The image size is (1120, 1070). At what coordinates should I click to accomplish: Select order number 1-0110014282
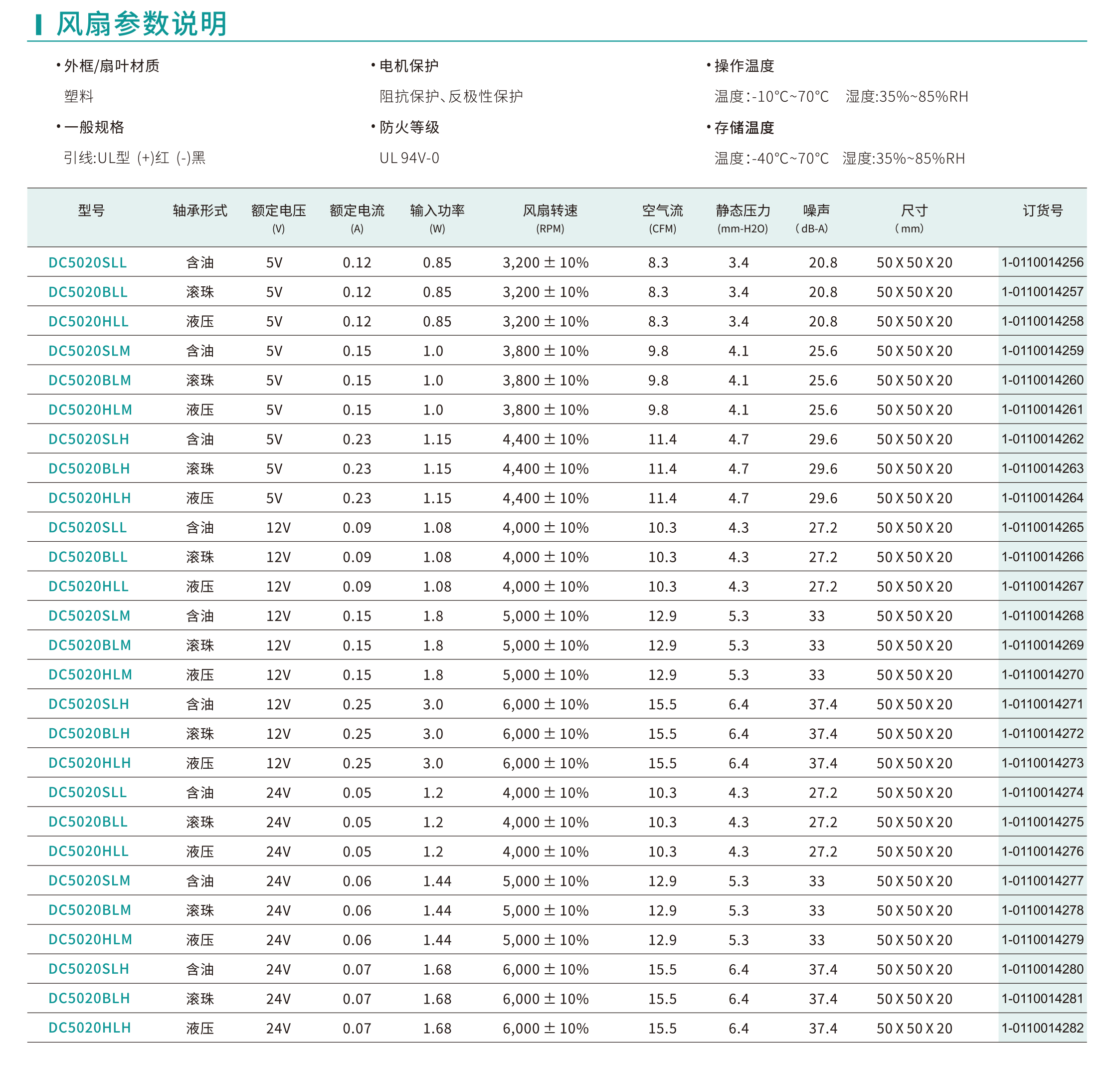tap(1042, 1029)
